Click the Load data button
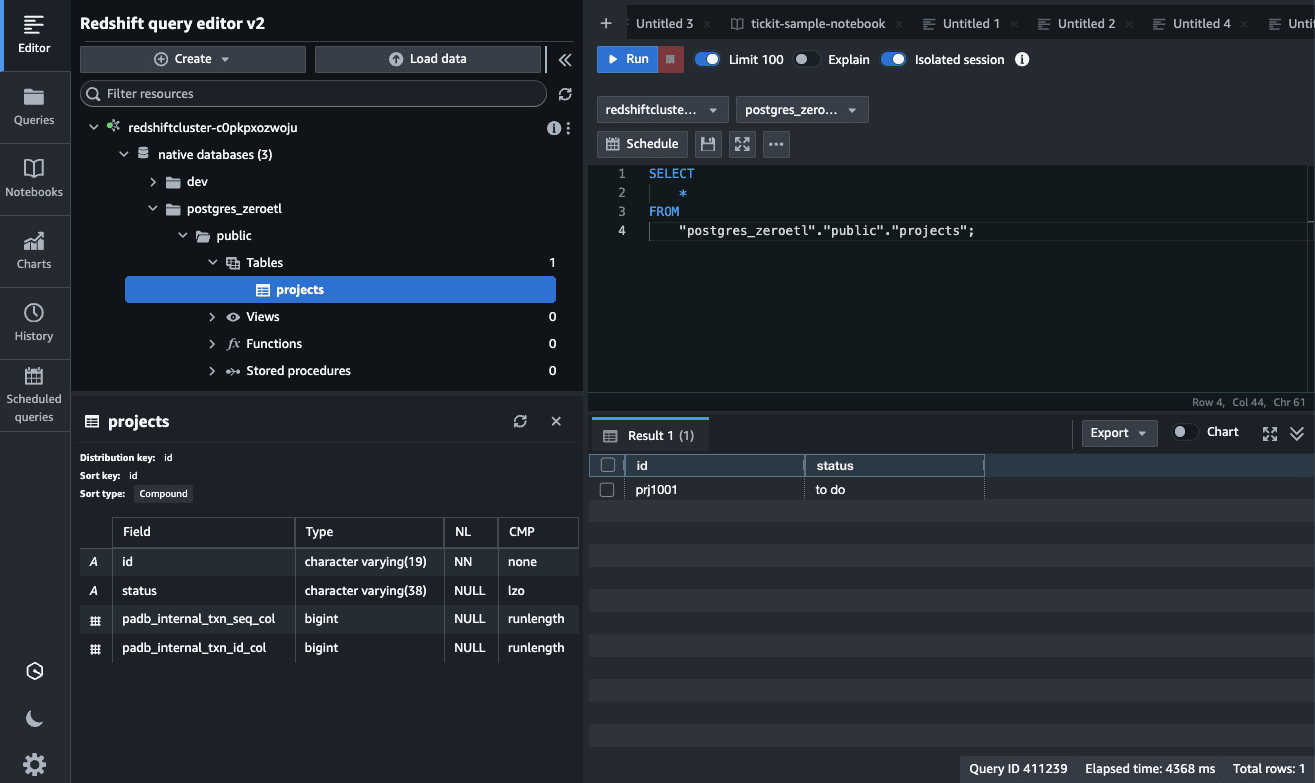1315x783 pixels. [x=428, y=59]
